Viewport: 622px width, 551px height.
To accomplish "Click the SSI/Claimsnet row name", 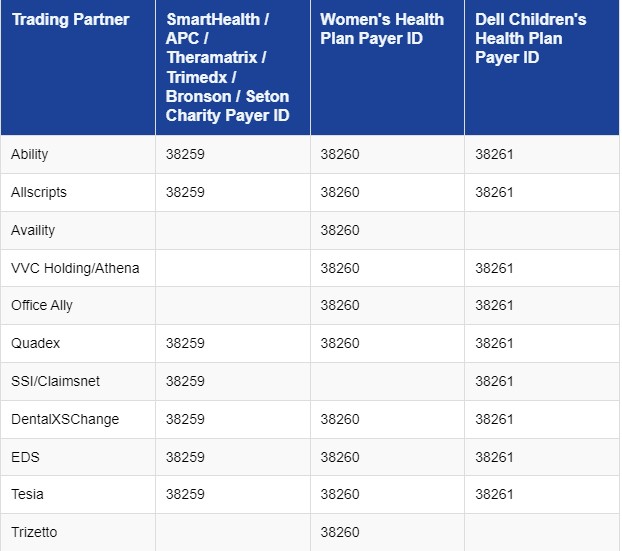I will click(x=55, y=381).
